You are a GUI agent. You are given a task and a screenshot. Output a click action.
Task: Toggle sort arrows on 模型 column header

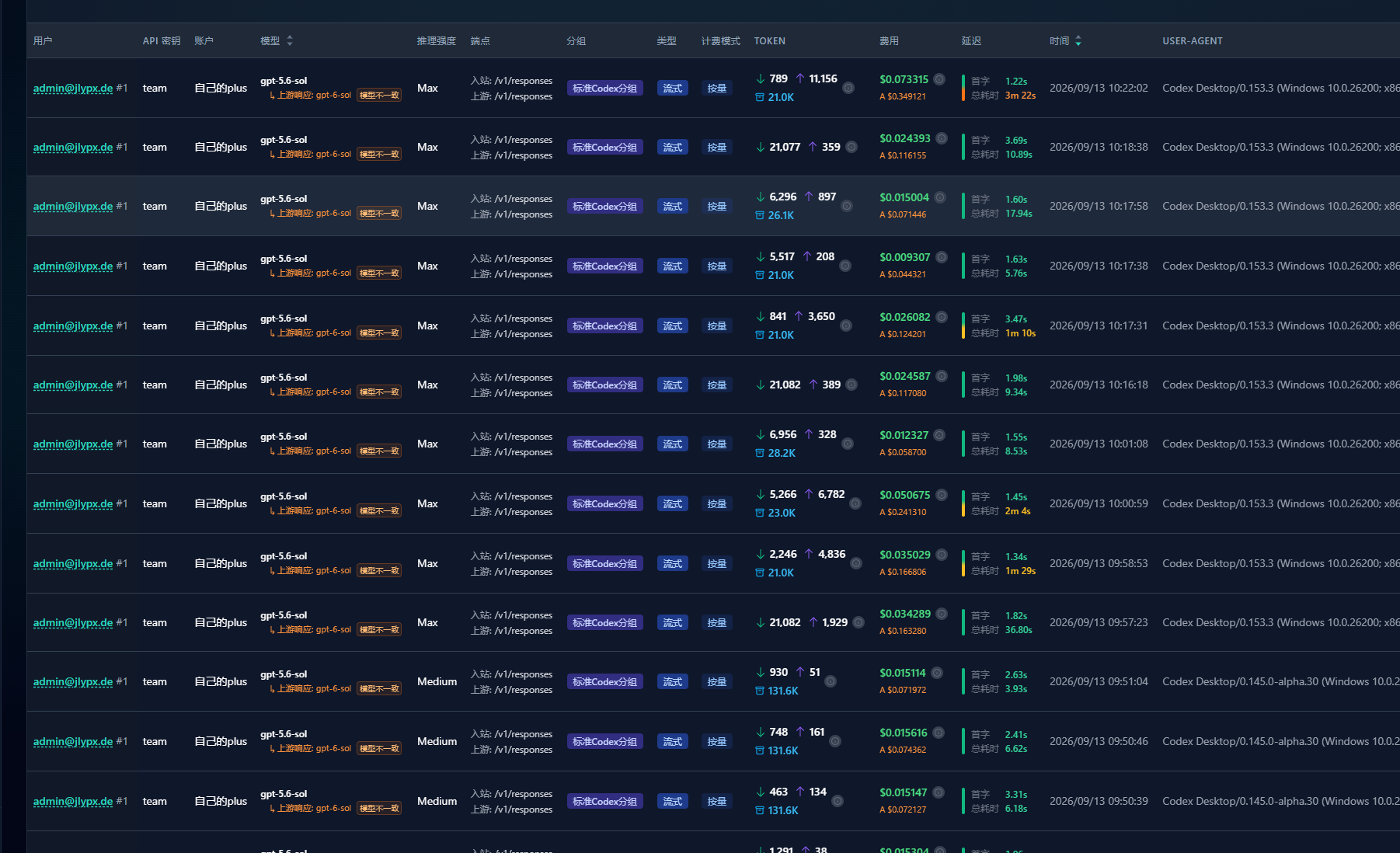[x=290, y=40]
